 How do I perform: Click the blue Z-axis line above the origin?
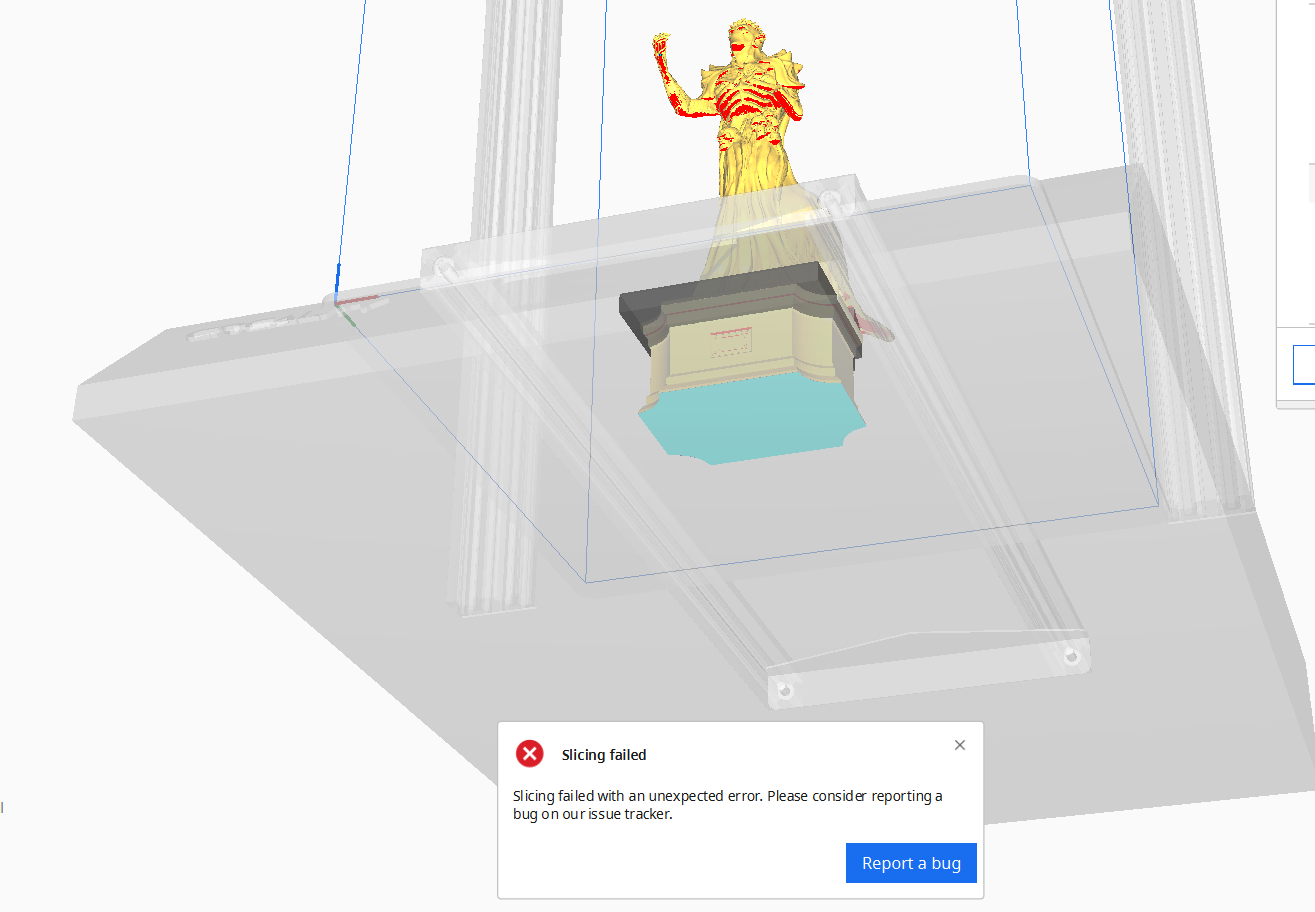[x=338, y=270]
